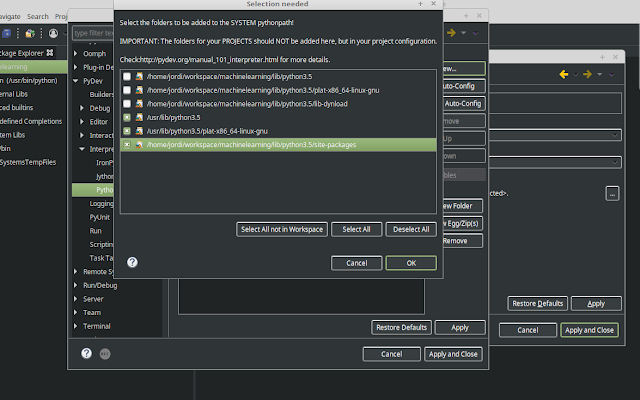Click the package toolbar icon in Eclipse

click(30, 33)
